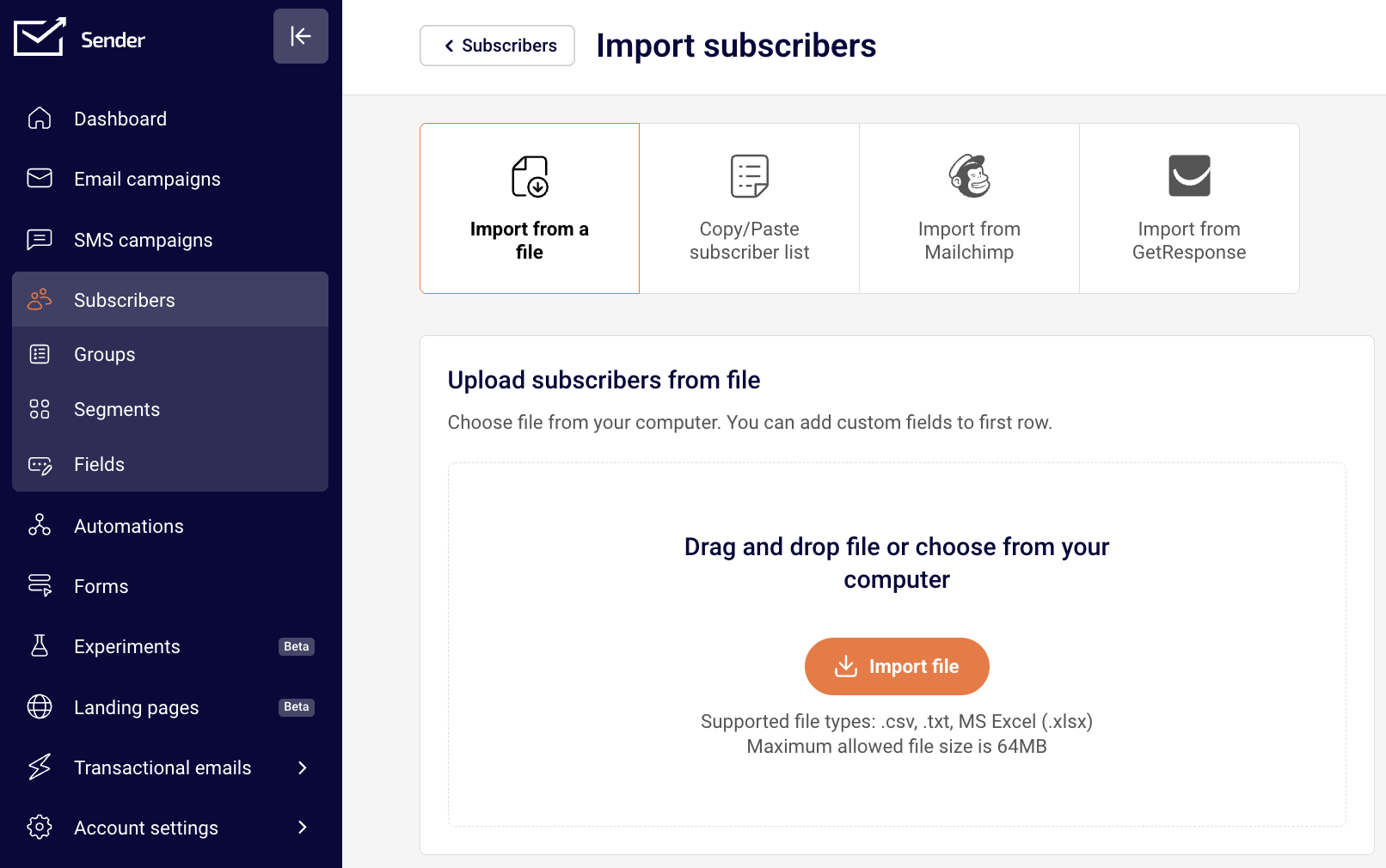
Task: Click the Landing pages globe icon
Action: pyautogui.click(x=40, y=706)
